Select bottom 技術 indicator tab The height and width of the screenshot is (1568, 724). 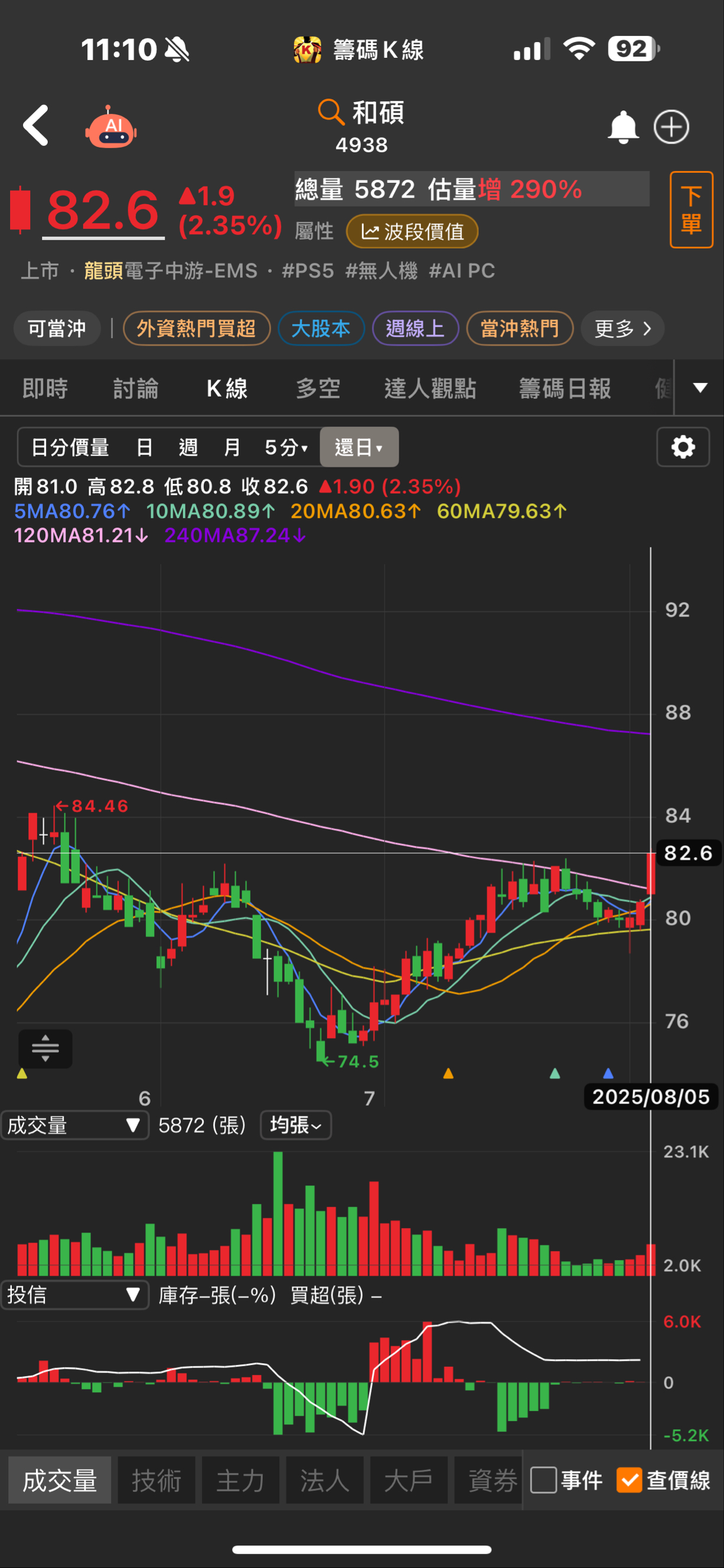pos(156,1479)
